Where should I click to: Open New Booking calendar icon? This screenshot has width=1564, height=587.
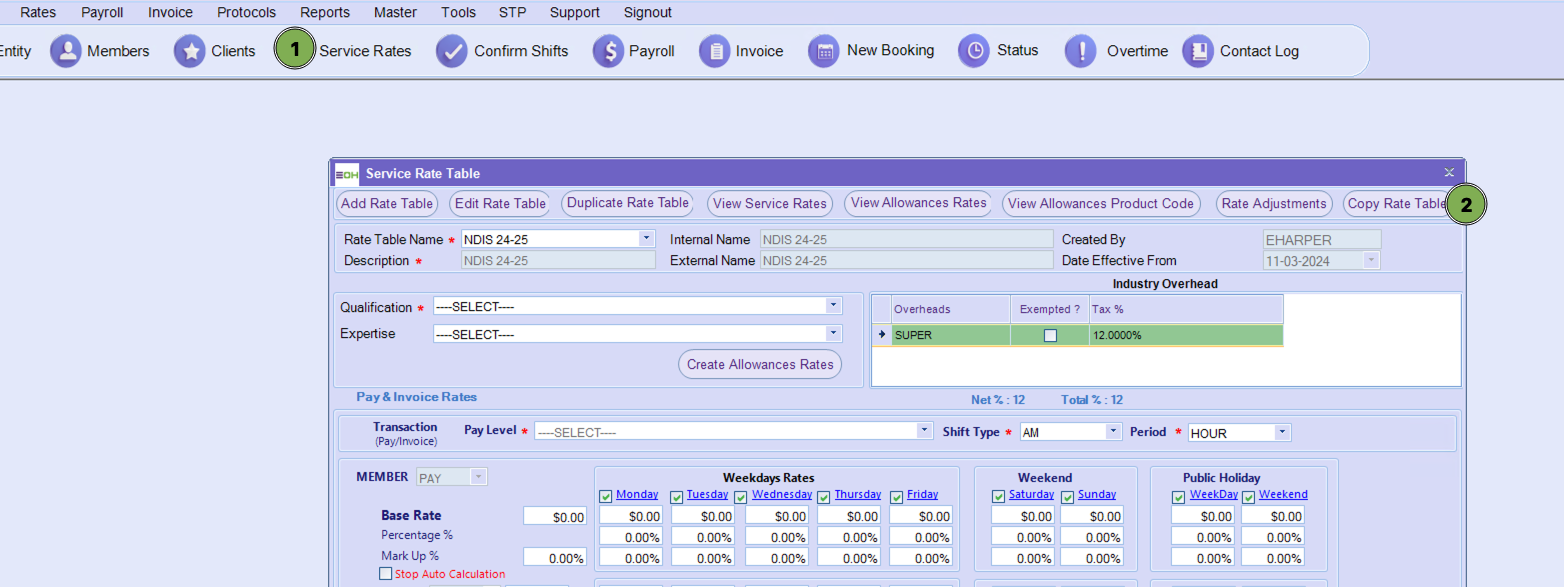click(x=823, y=51)
